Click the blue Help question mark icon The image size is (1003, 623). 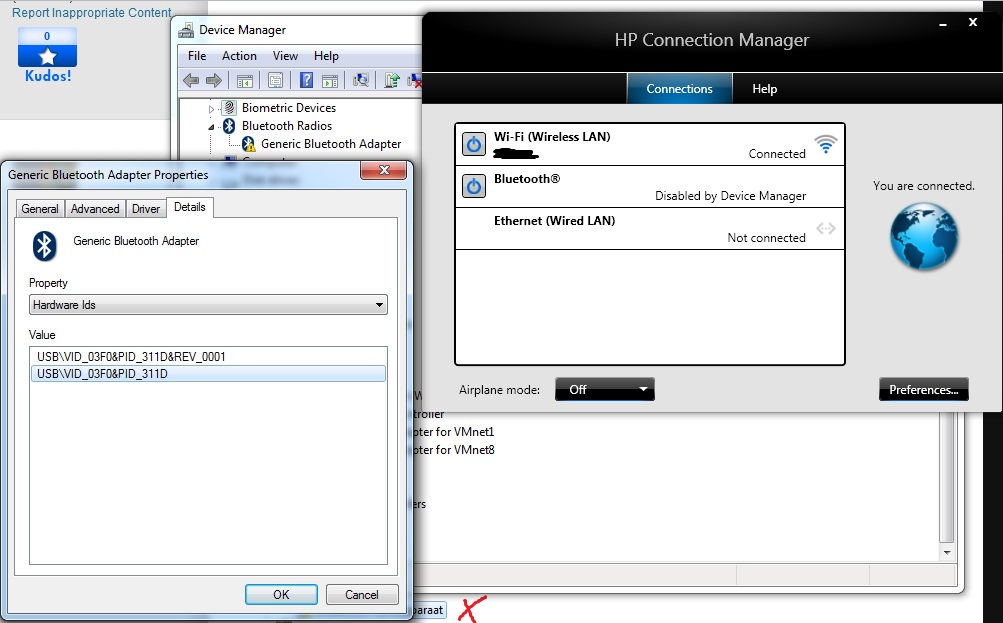point(306,80)
